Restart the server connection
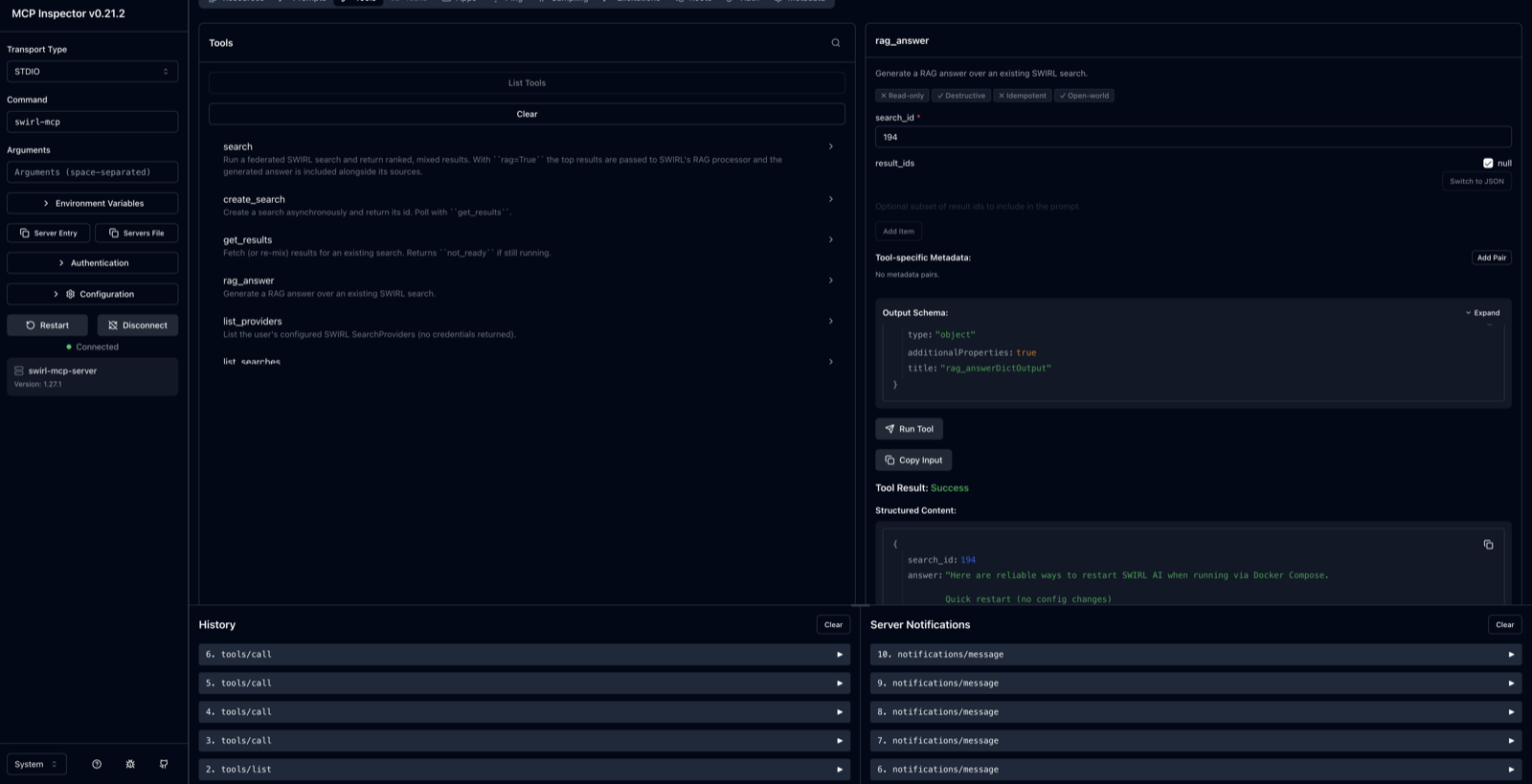This screenshot has width=1532, height=784. [x=47, y=325]
